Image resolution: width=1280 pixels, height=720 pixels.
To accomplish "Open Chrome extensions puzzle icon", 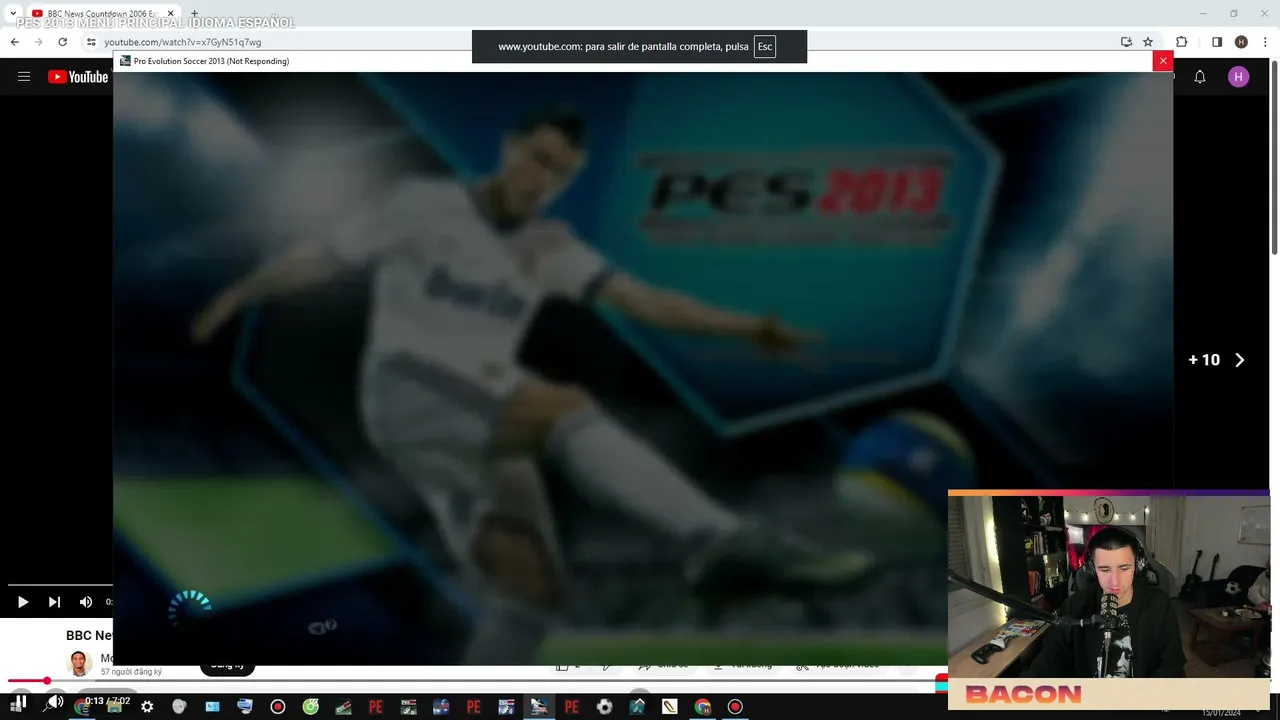I will pyautogui.click(x=1182, y=42).
